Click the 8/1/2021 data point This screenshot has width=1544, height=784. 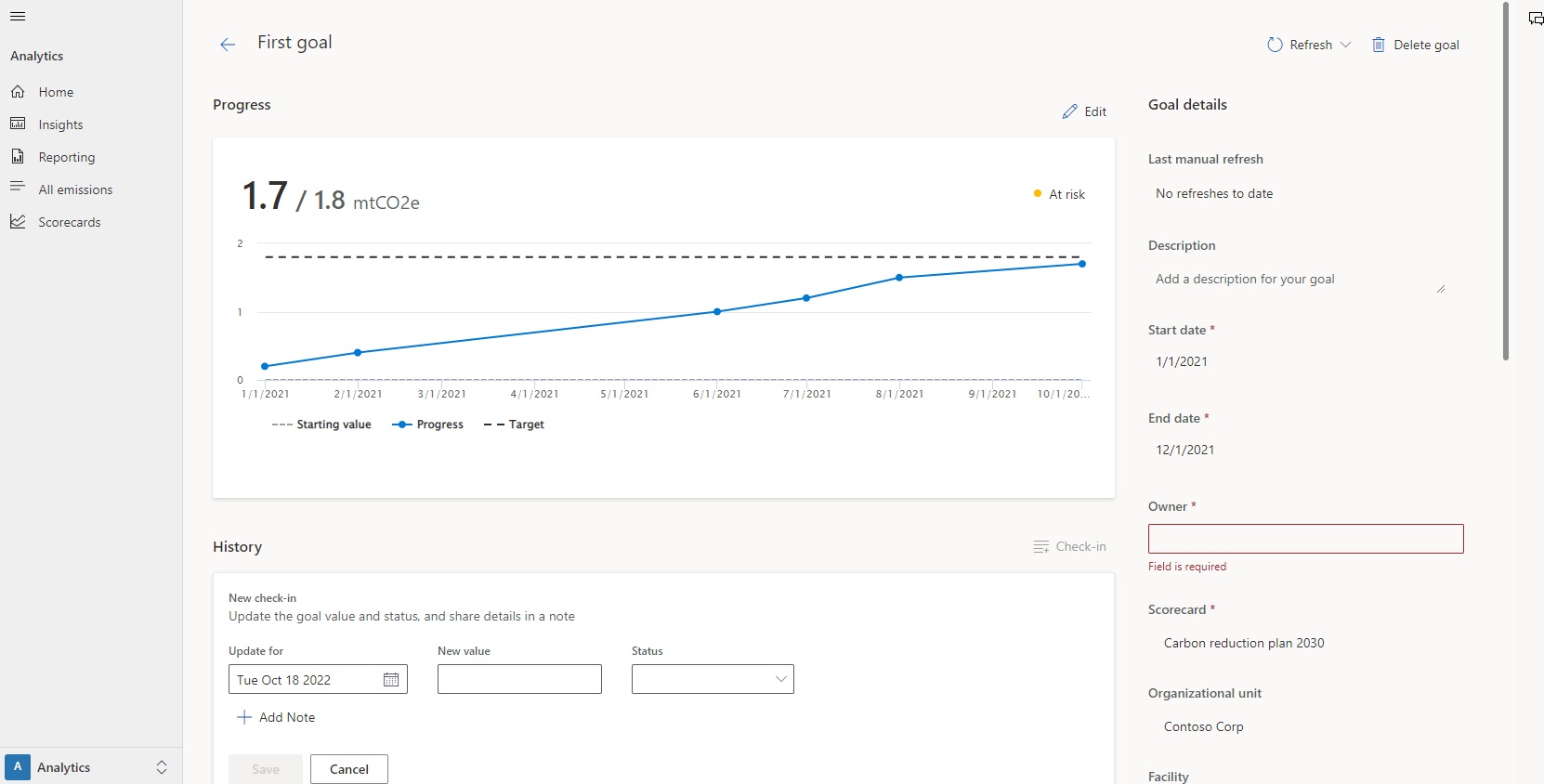coord(899,278)
